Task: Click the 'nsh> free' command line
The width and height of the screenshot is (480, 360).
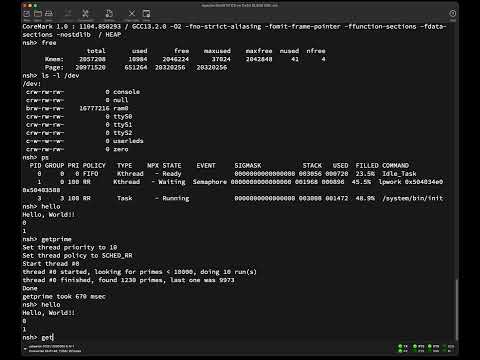Action: (x=39, y=43)
